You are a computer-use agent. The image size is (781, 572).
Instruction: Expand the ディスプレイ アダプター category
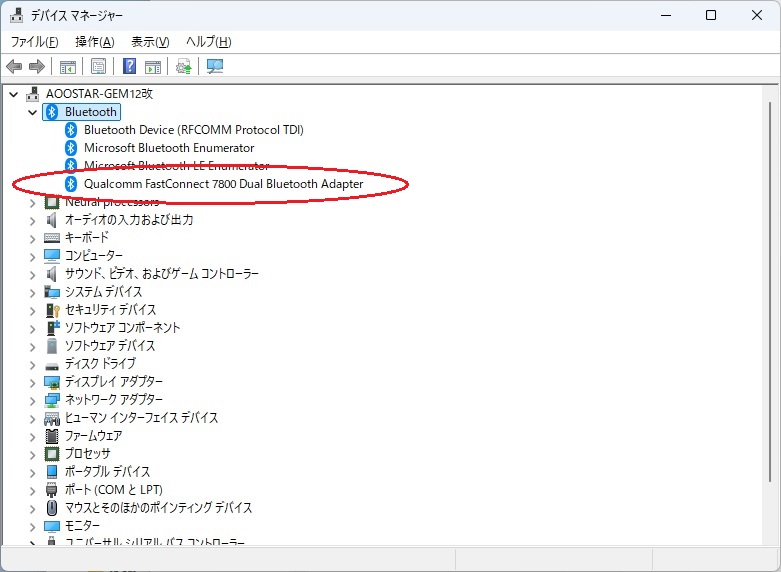(x=32, y=382)
